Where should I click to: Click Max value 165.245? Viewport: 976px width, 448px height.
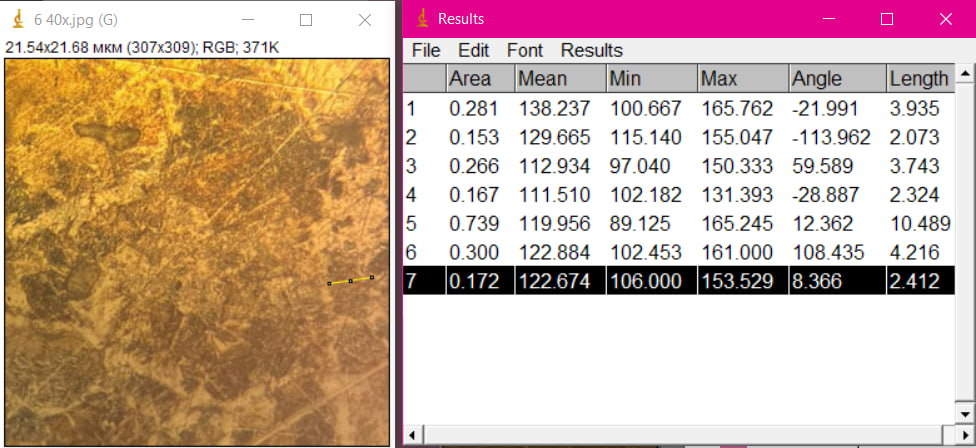click(x=737, y=224)
